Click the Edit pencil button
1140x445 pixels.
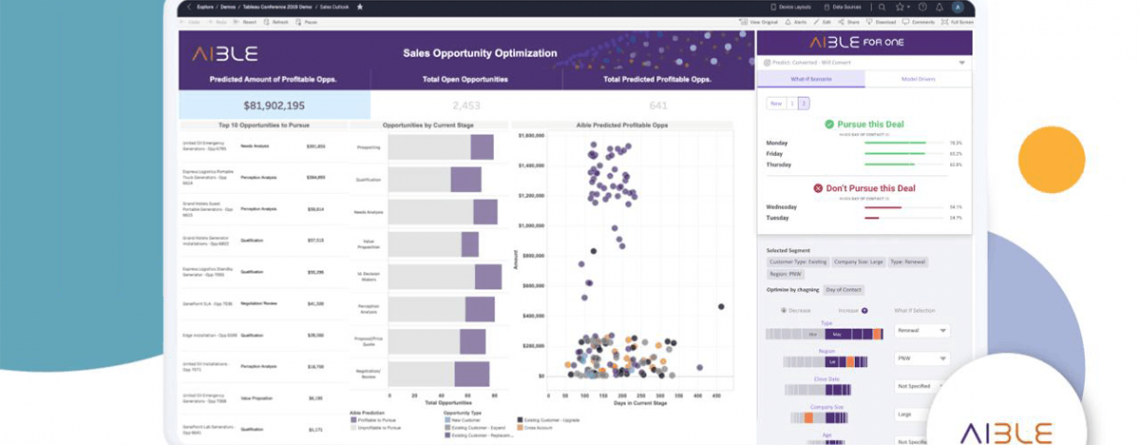point(822,22)
